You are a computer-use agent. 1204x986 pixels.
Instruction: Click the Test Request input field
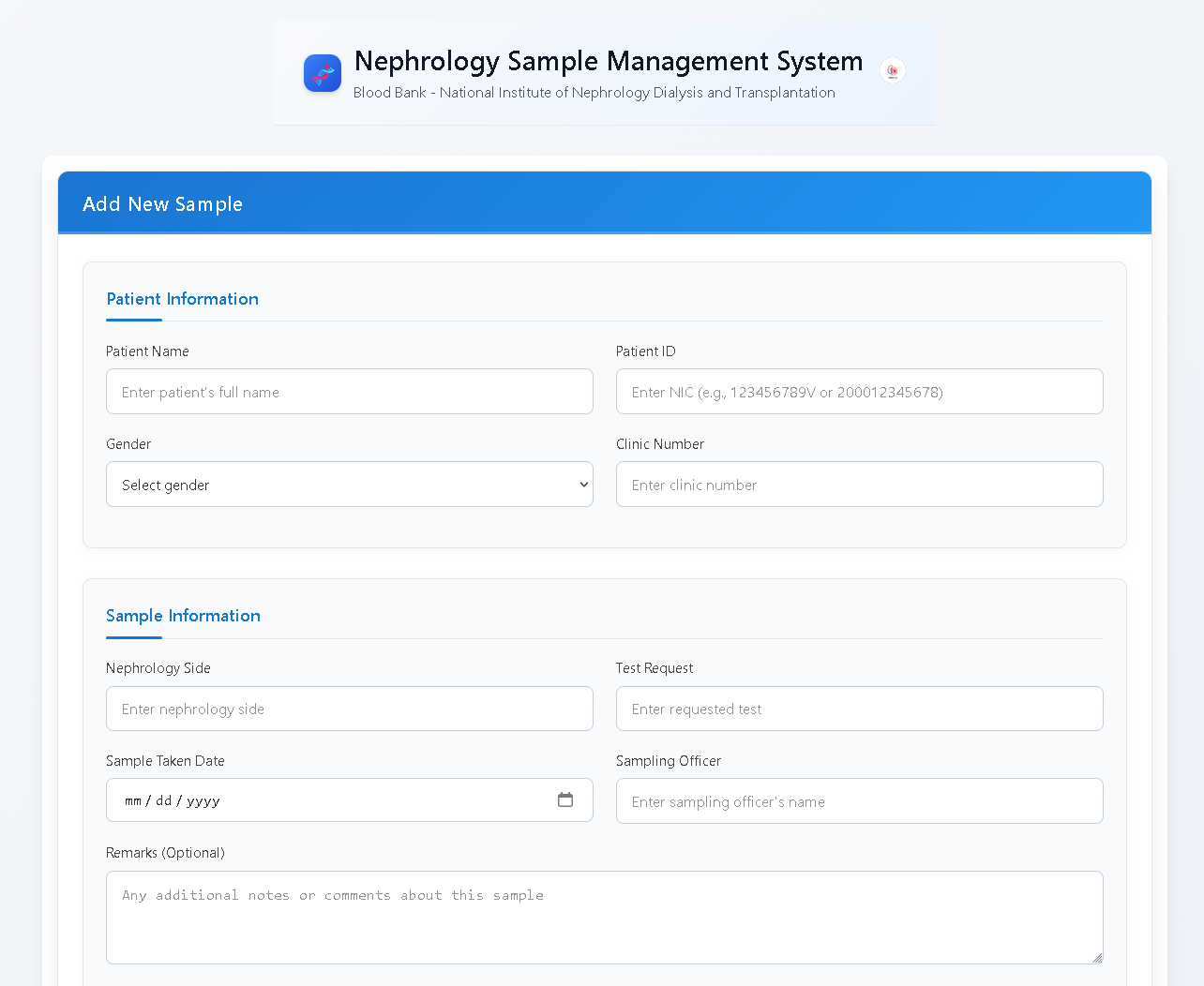coord(860,709)
